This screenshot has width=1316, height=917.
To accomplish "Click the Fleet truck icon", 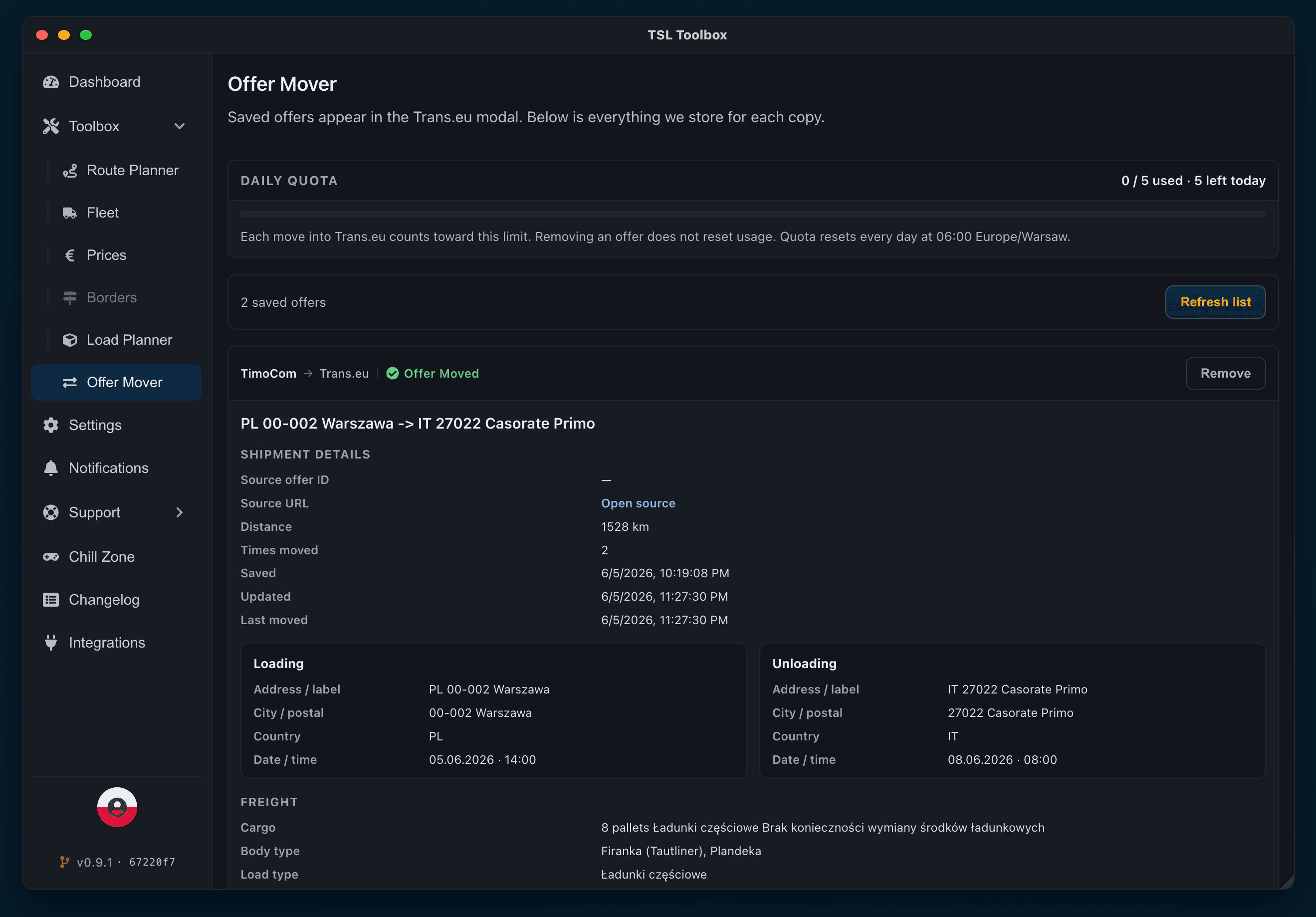I will (x=70, y=213).
